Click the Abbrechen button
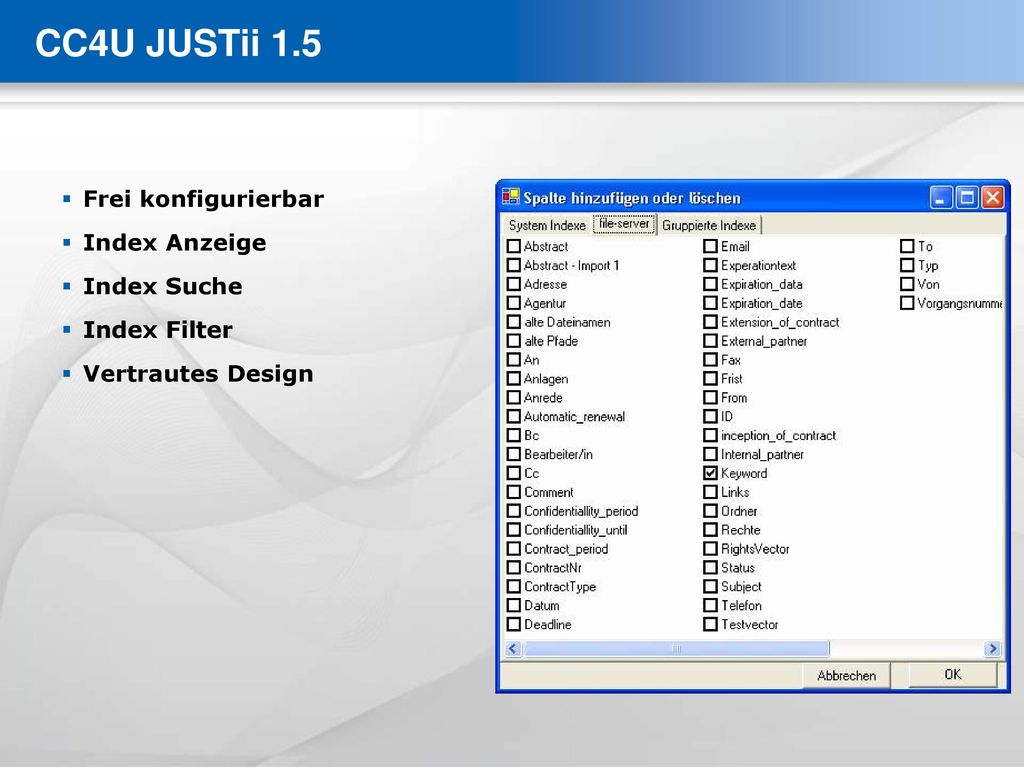1024x768 pixels. 846,675
